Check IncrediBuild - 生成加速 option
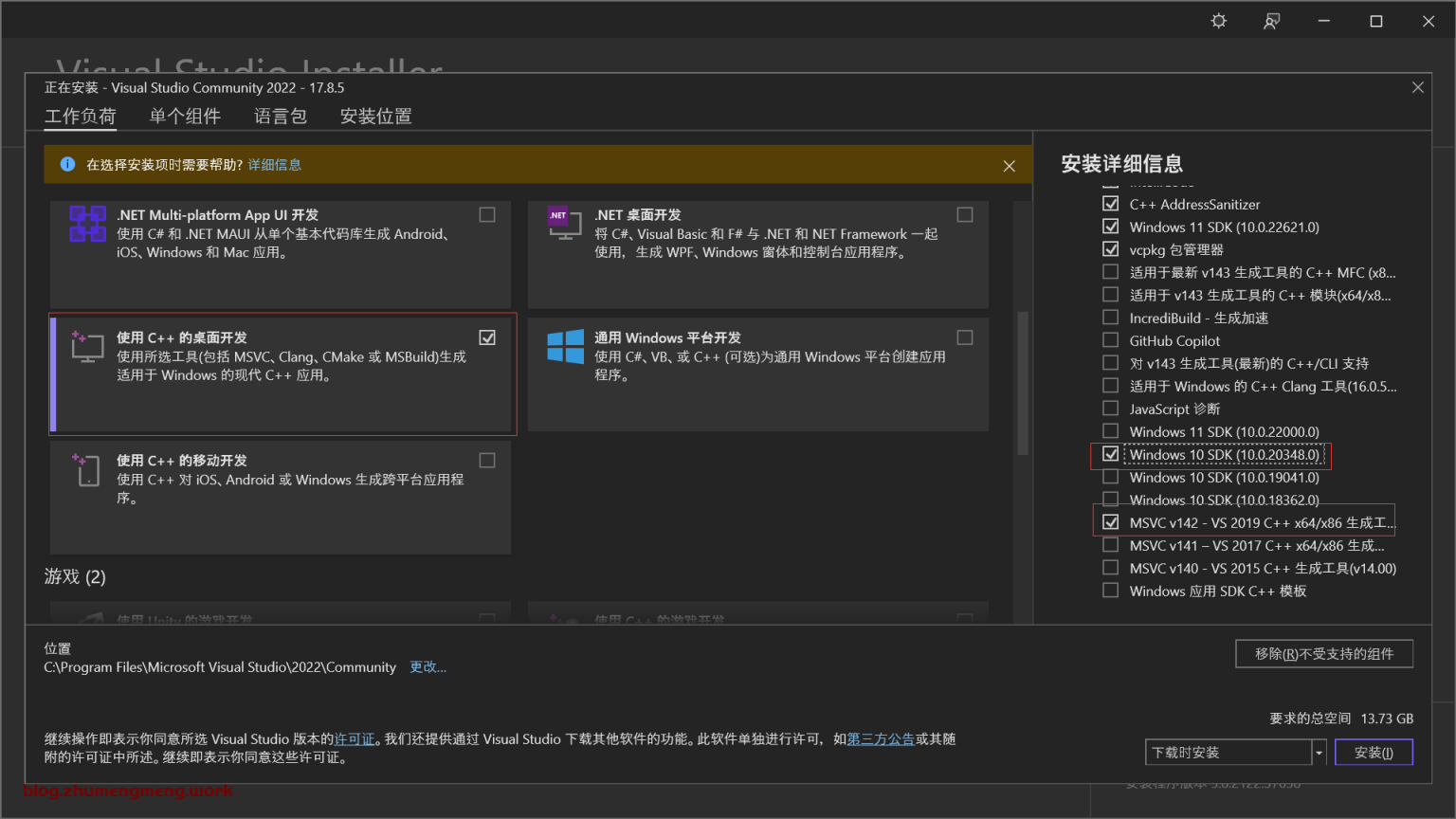This screenshot has height=819, width=1456. pos(1111,318)
